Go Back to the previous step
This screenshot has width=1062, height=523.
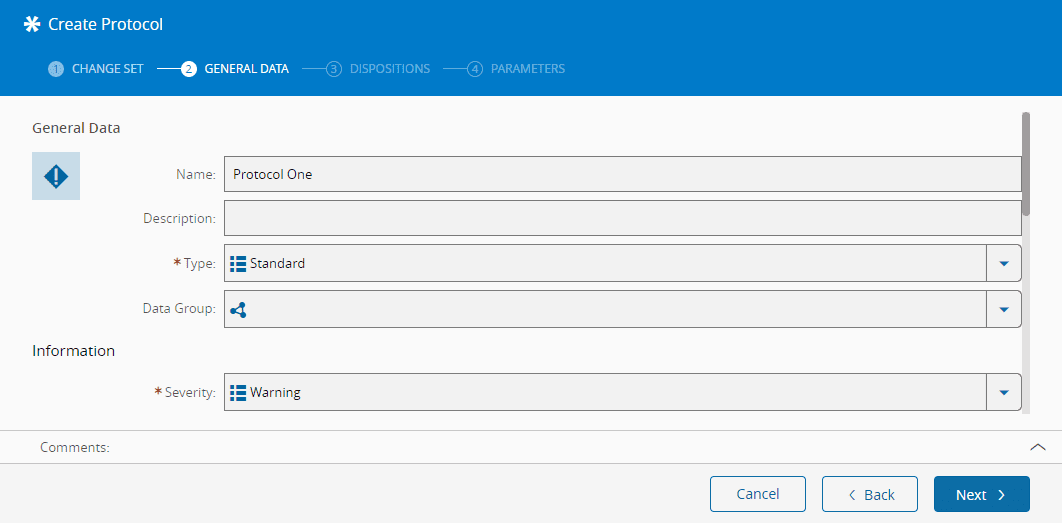click(x=870, y=494)
